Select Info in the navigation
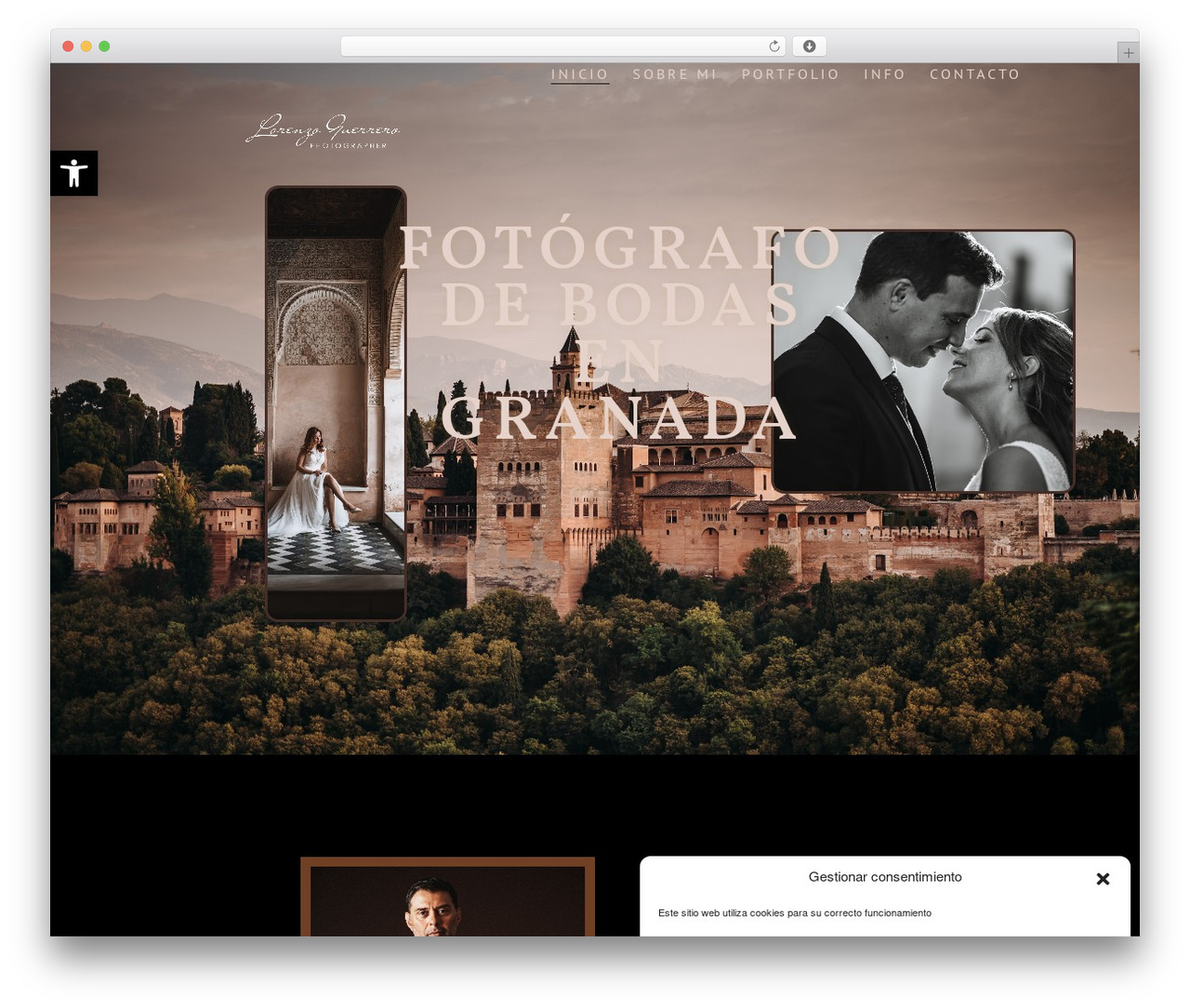This screenshot has height=1008, width=1190. pos(884,74)
